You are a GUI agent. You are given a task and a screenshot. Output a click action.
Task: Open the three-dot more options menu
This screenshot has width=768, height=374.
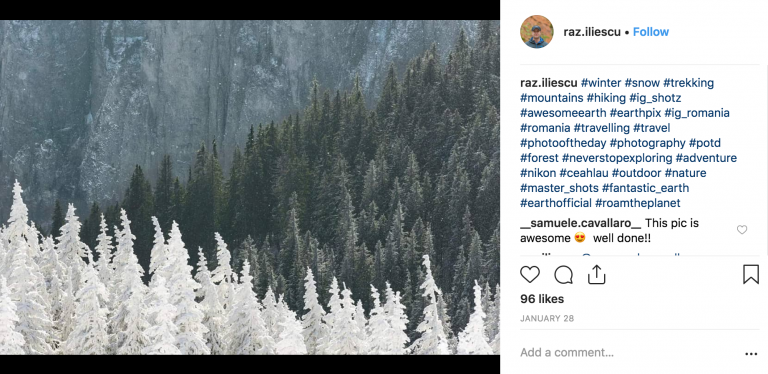pos(751,353)
